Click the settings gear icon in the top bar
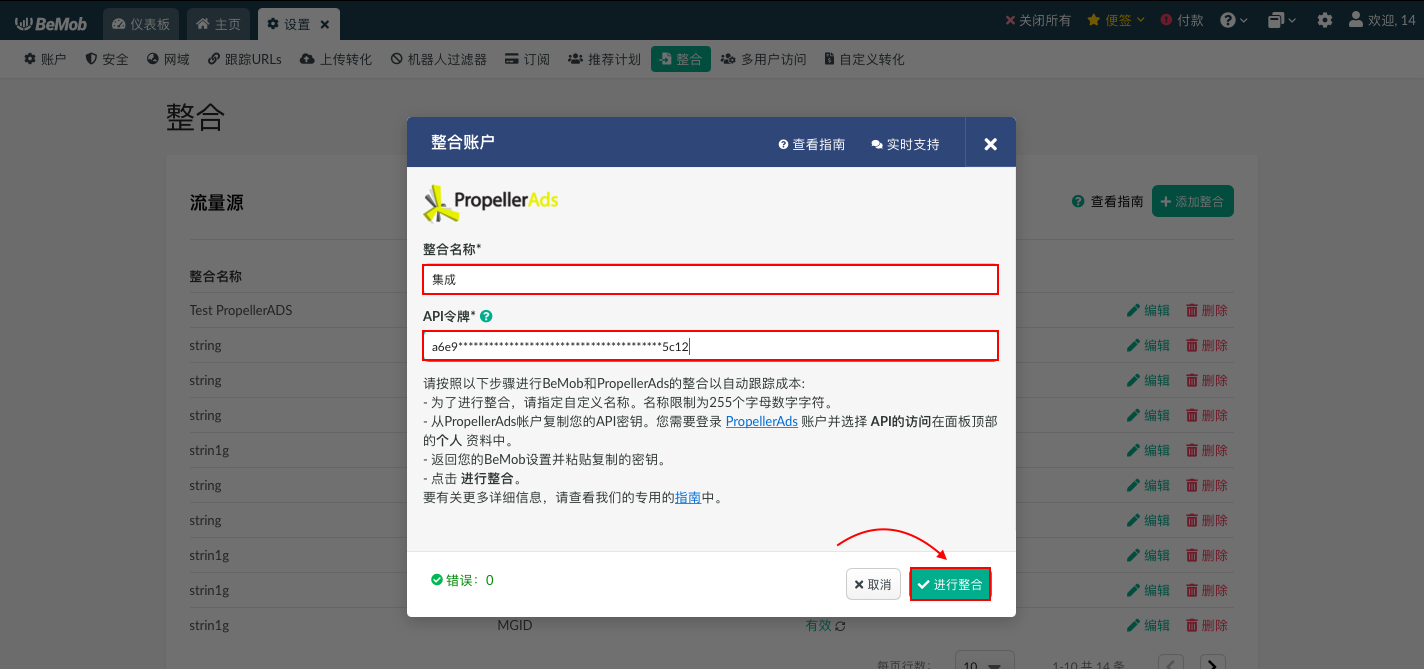Image resolution: width=1424 pixels, height=669 pixels. pyautogui.click(x=1325, y=19)
